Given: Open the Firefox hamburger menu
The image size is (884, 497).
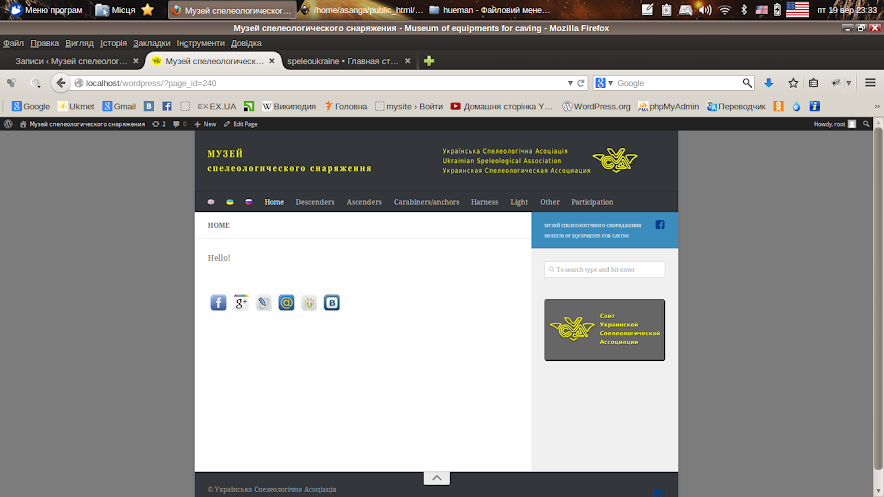Looking at the screenshot, I should pyautogui.click(x=870, y=83).
